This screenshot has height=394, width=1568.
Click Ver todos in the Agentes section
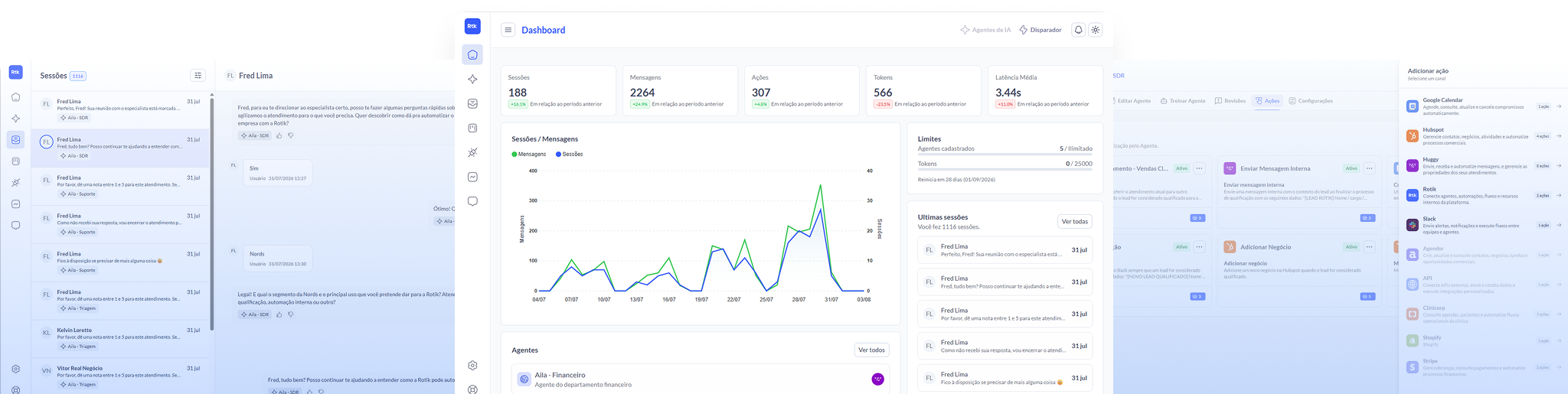pos(871,350)
